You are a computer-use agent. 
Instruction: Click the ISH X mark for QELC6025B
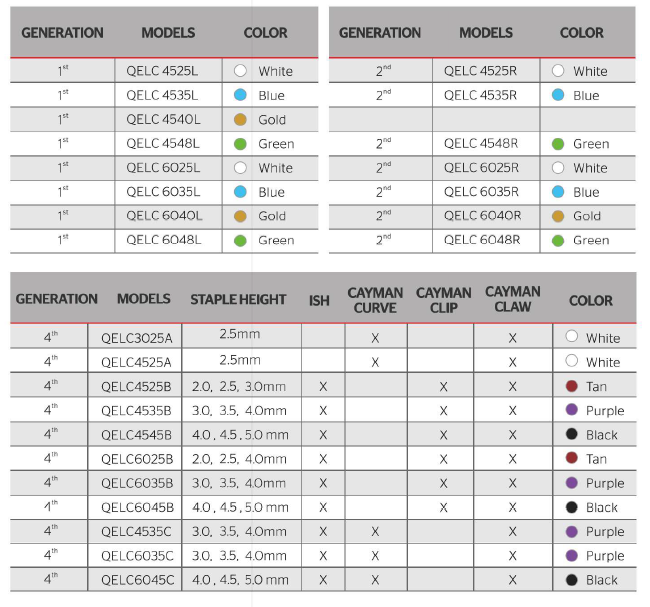(x=323, y=459)
